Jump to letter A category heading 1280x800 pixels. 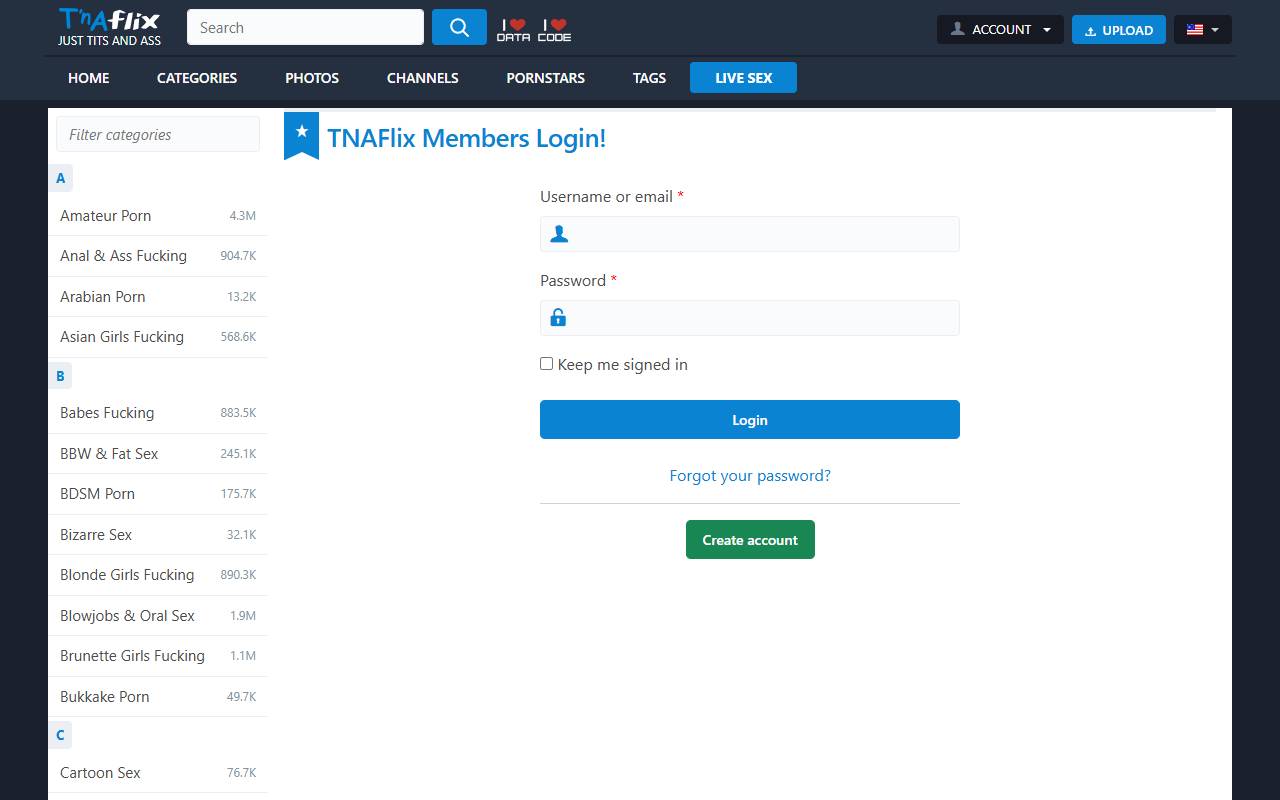60,178
